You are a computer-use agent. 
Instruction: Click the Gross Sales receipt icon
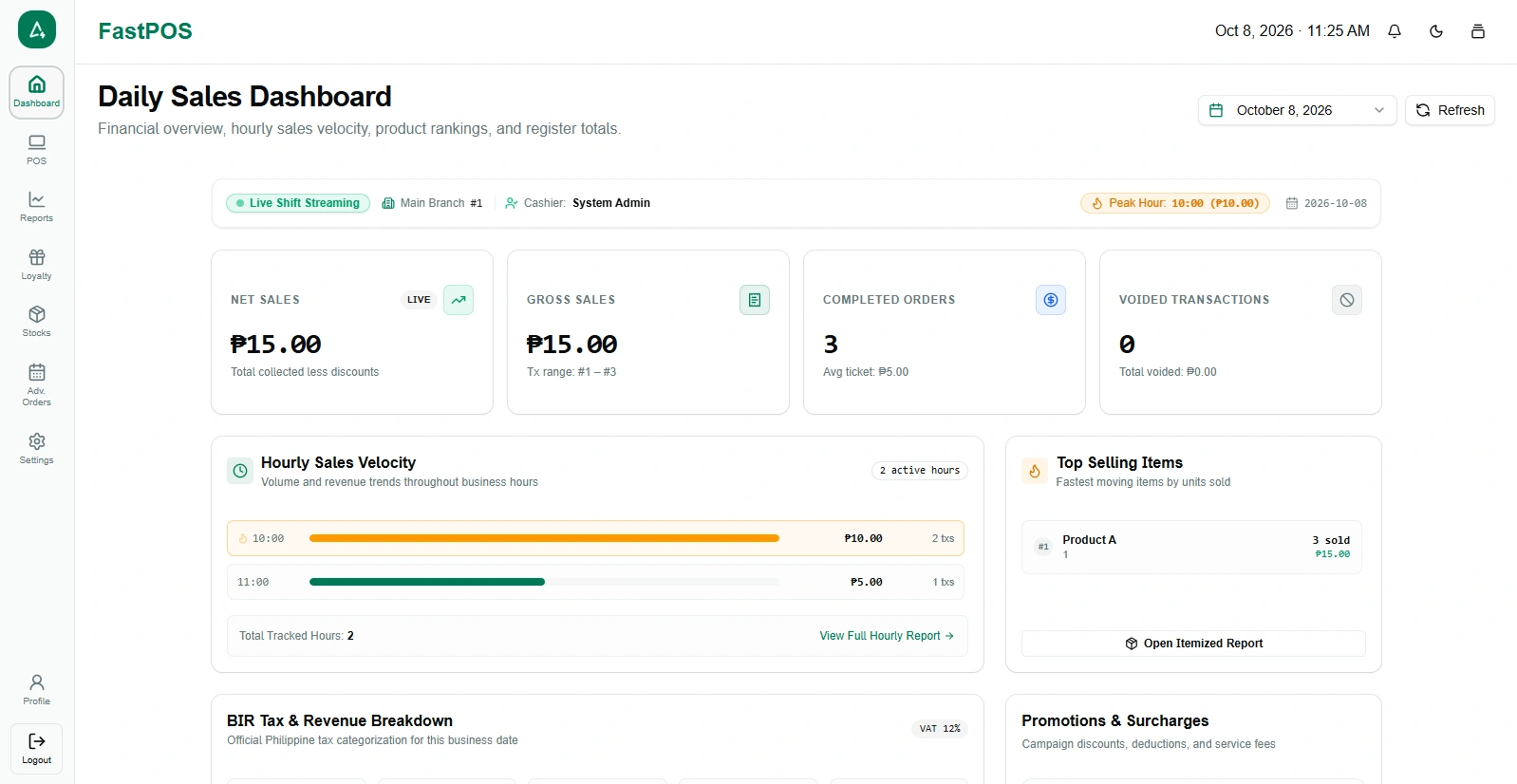pos(755,300)
